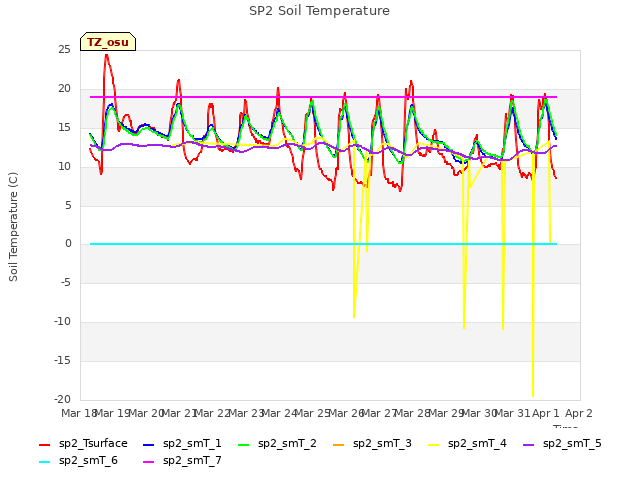Click the SP2 Soil Temperature chart title

pos(319,11)
